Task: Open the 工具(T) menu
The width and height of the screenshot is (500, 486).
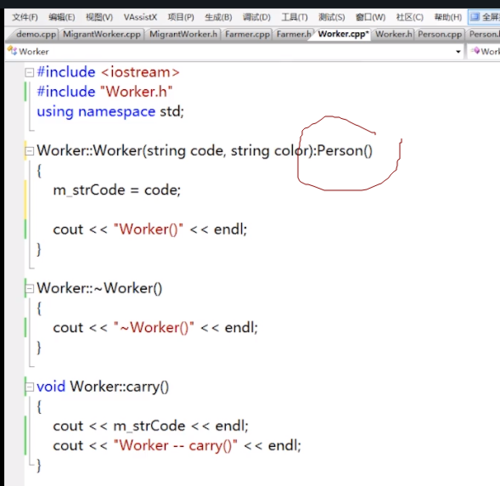Action: click(x=295, y=17)
